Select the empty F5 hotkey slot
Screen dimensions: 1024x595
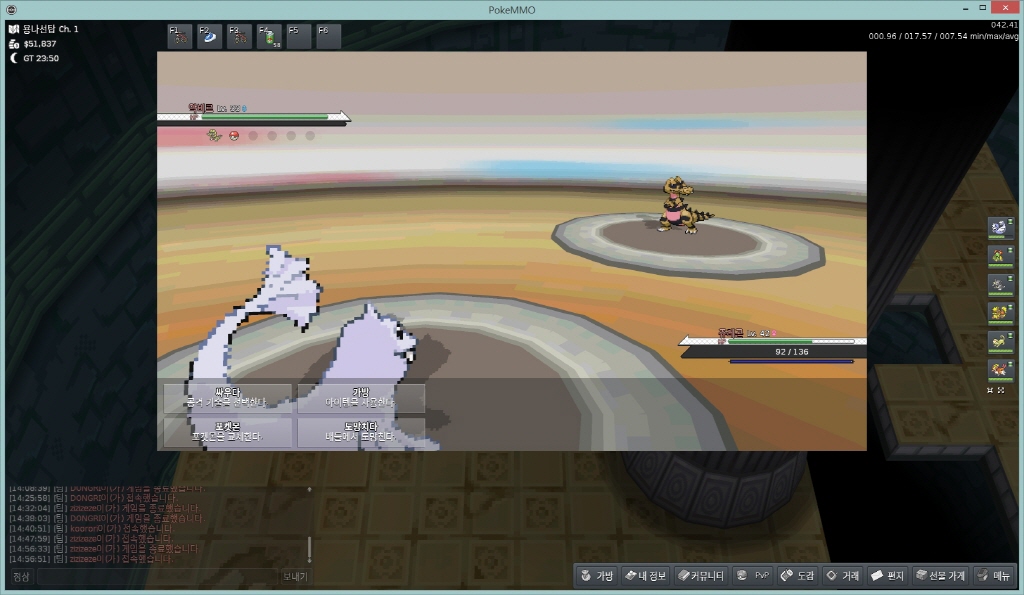click(x=299, y=37)
